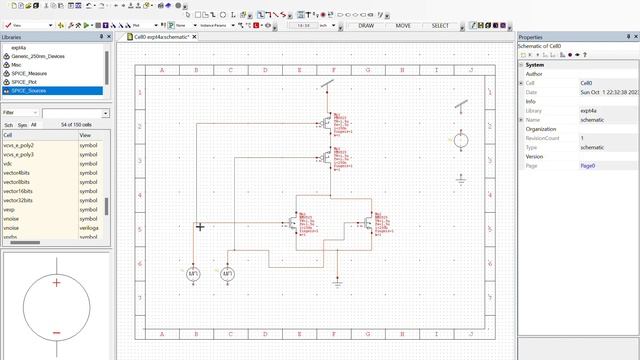Expand the Name property row

click(521, 120)
